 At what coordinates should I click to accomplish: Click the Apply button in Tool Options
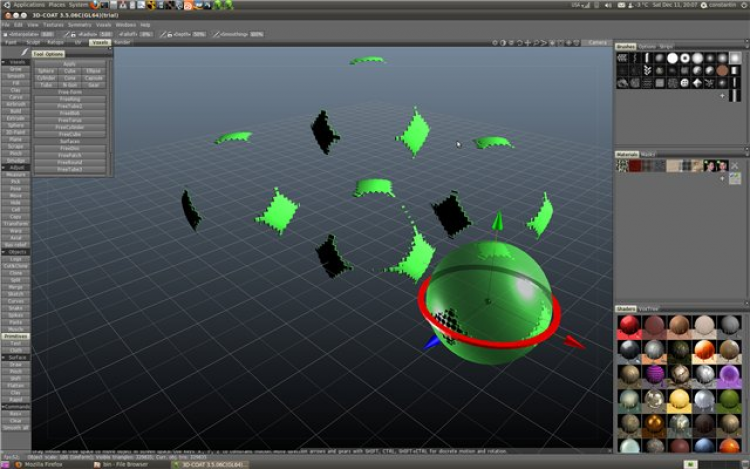tap(69, 63)
